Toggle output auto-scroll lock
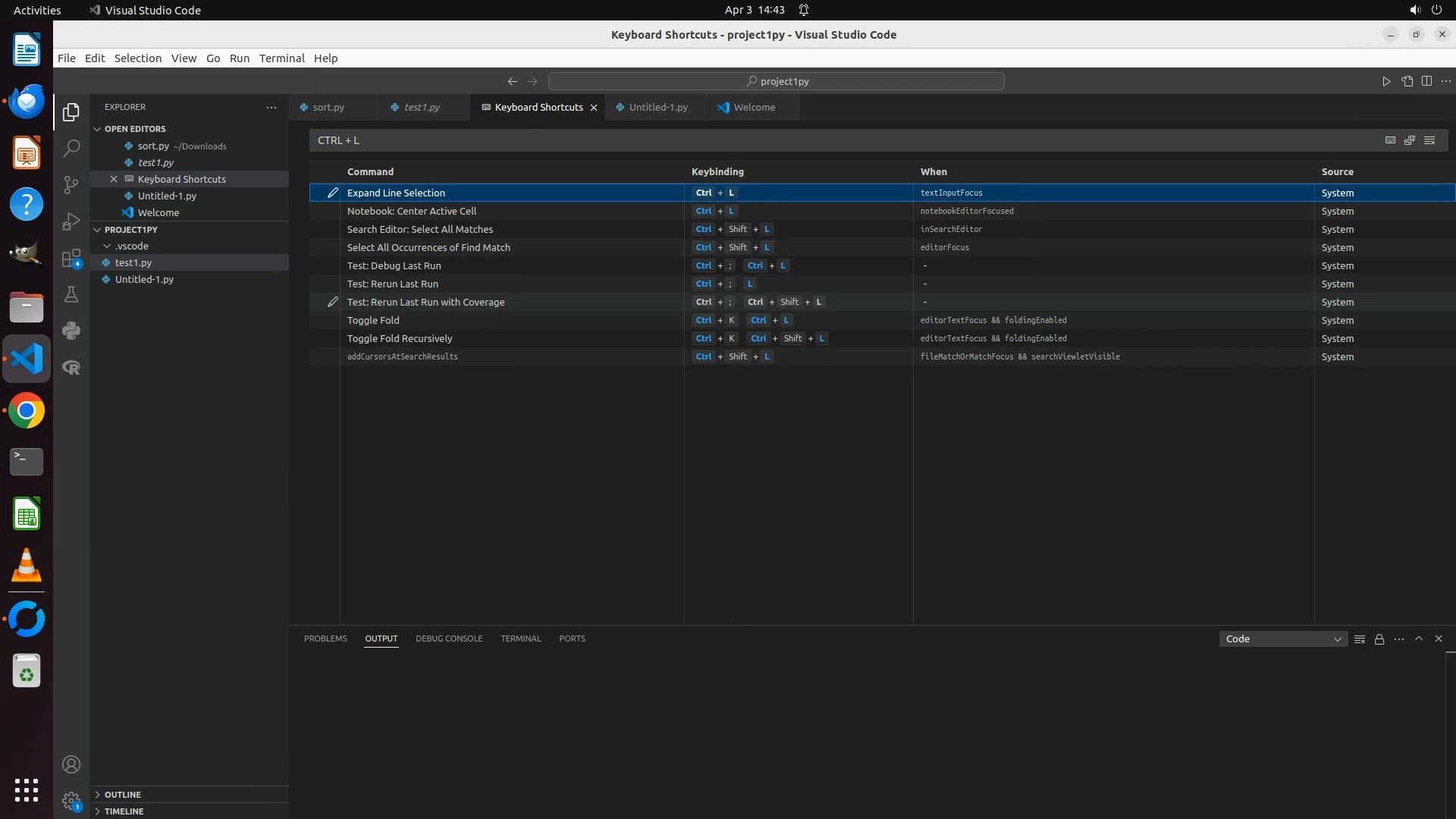The image size is (1456, 819). (x=1379, y=639)
